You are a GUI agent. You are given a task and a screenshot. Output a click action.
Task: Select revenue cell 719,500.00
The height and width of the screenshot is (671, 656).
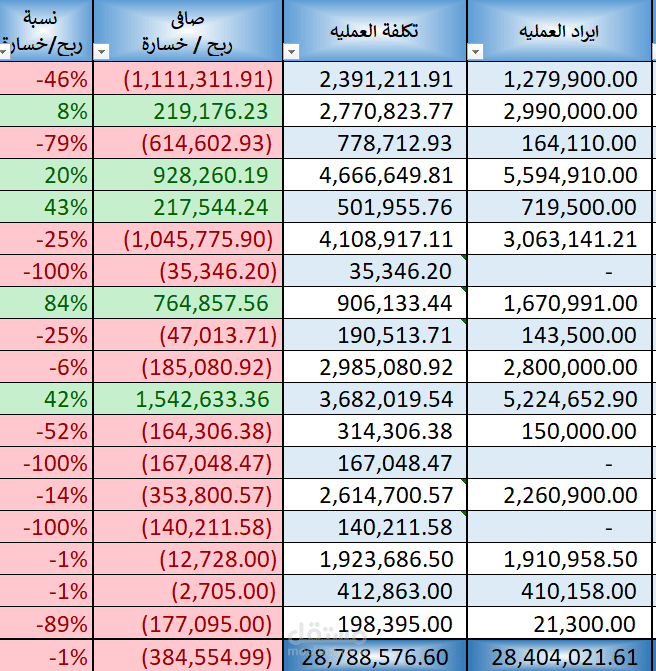(x=559, y=207)
